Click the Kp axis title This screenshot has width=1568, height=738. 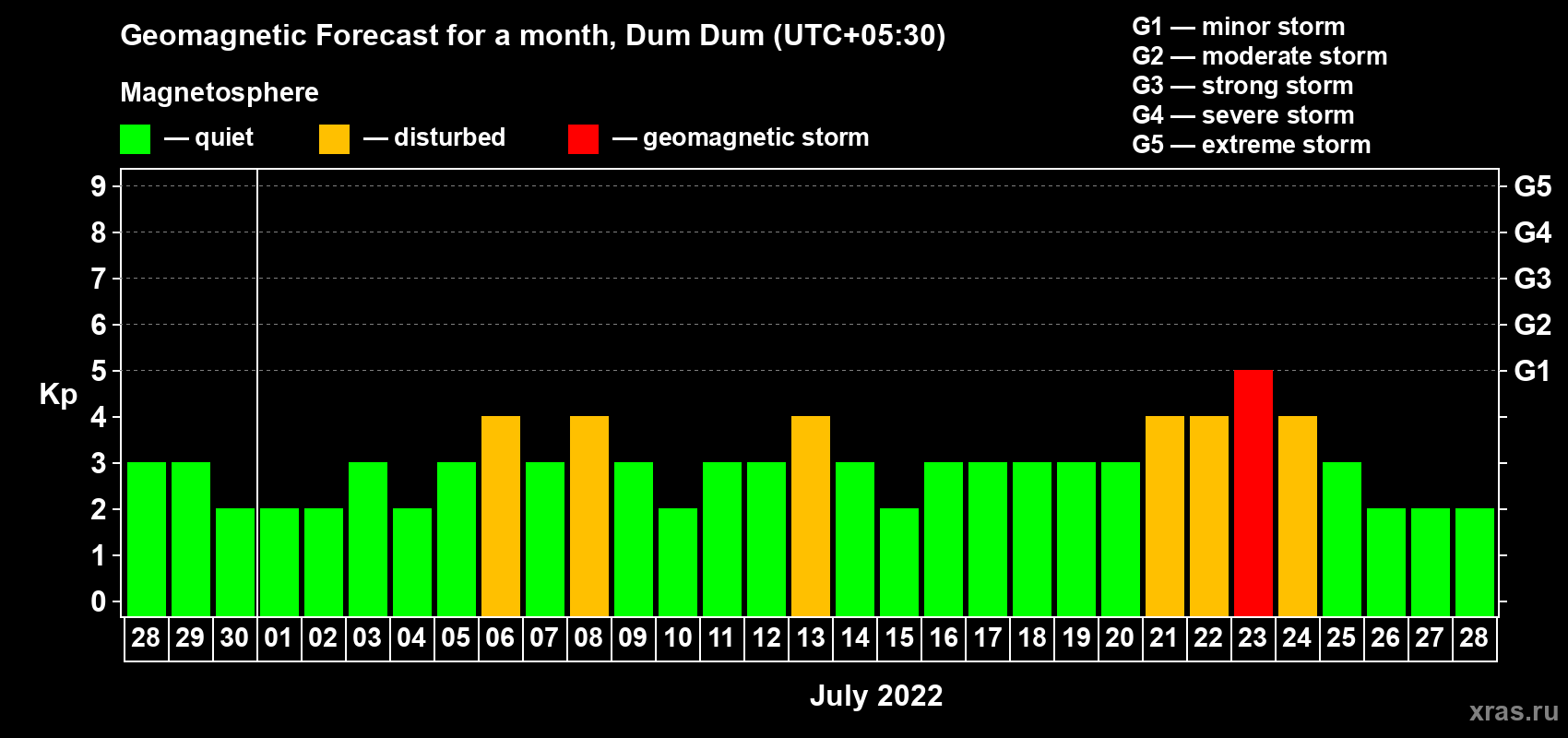click(x=58, y=395)
